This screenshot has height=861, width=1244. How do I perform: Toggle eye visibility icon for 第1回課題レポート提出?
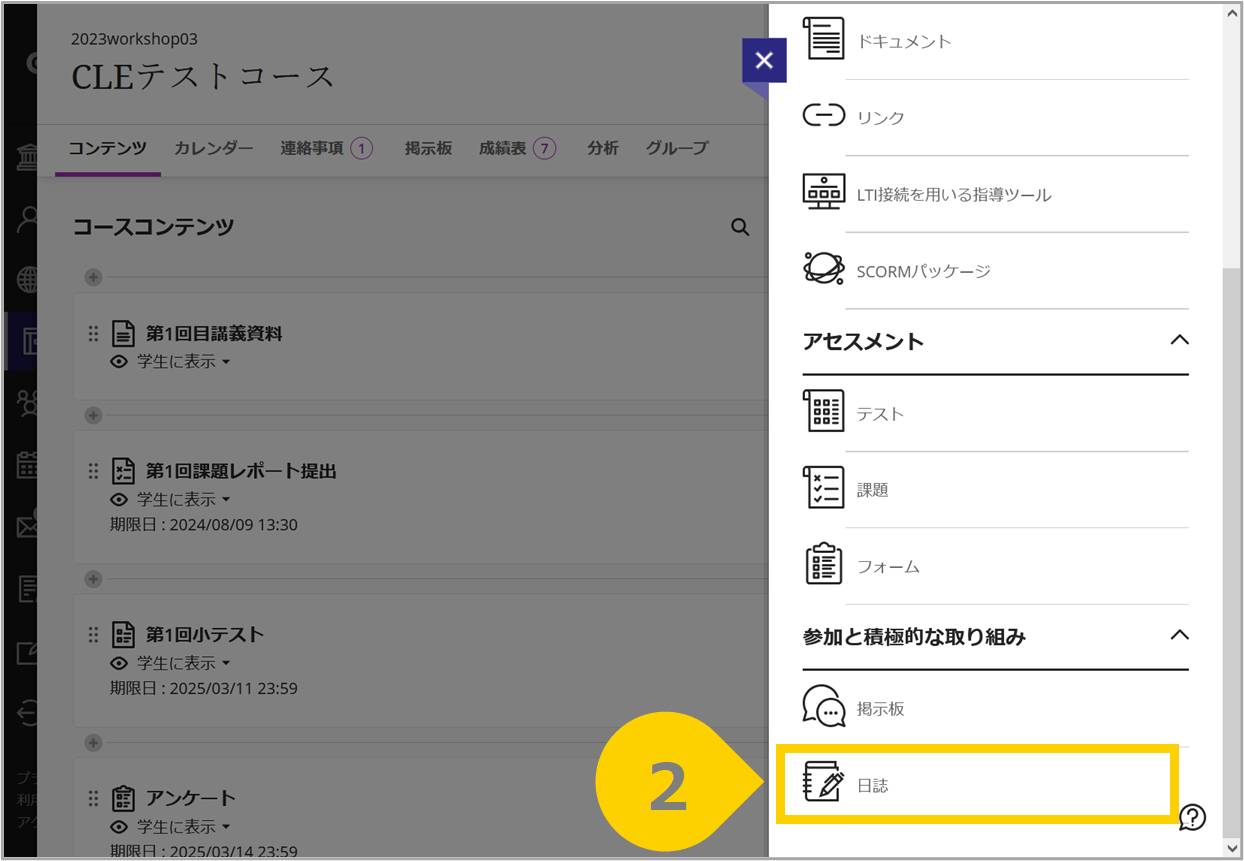click(x=119, y=500)
